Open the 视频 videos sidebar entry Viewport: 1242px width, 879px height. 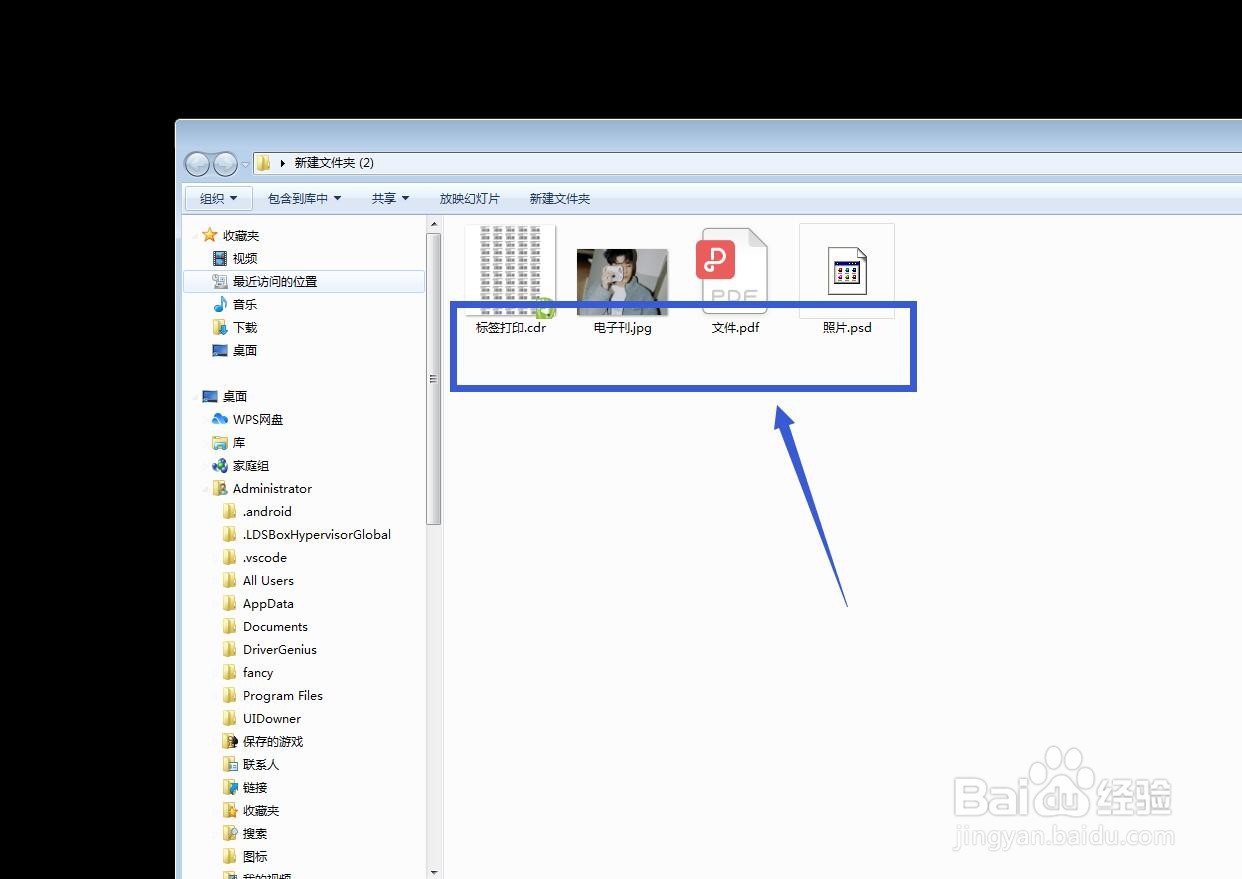tap(245, 258)
